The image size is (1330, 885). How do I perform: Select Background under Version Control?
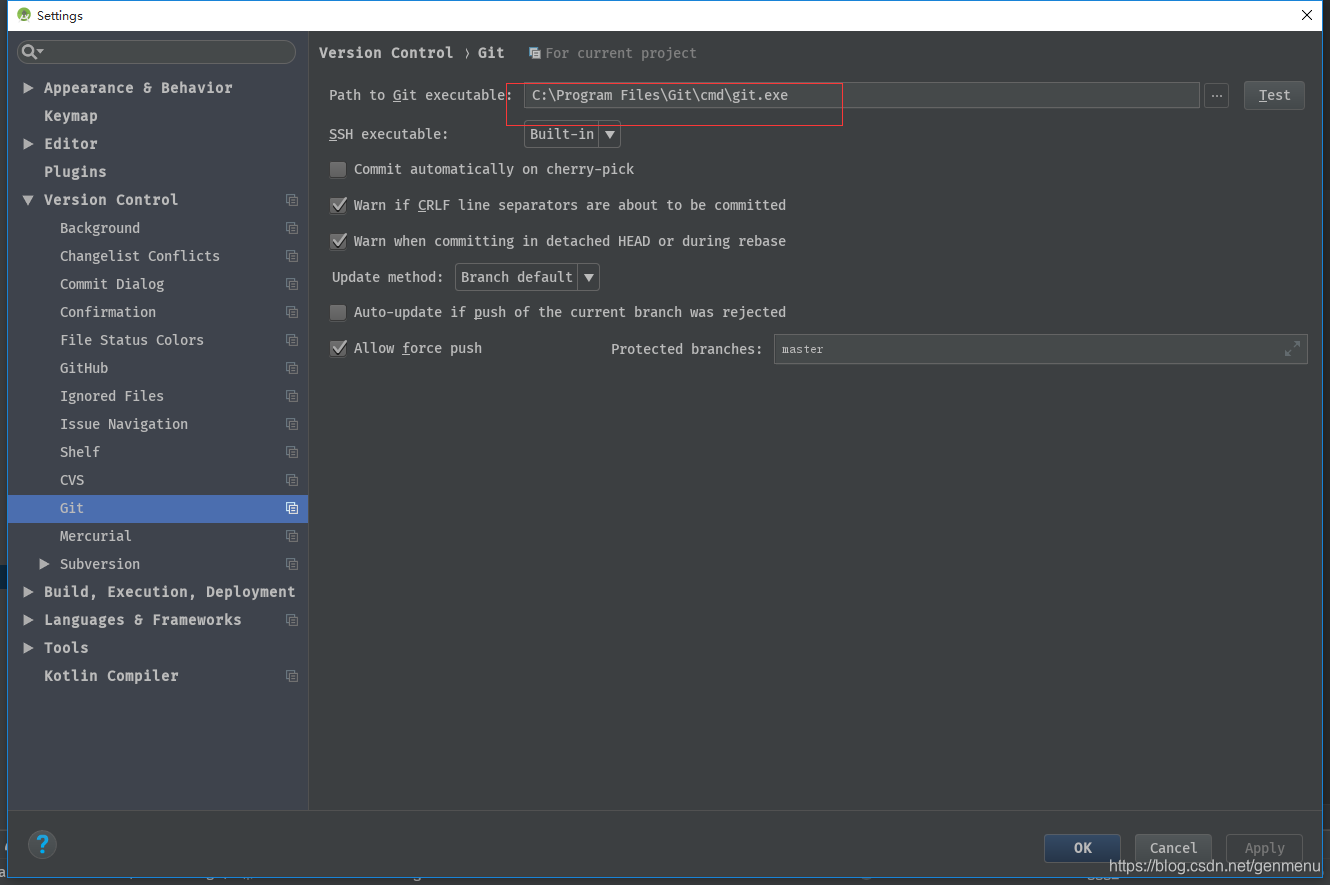point(100,228)
